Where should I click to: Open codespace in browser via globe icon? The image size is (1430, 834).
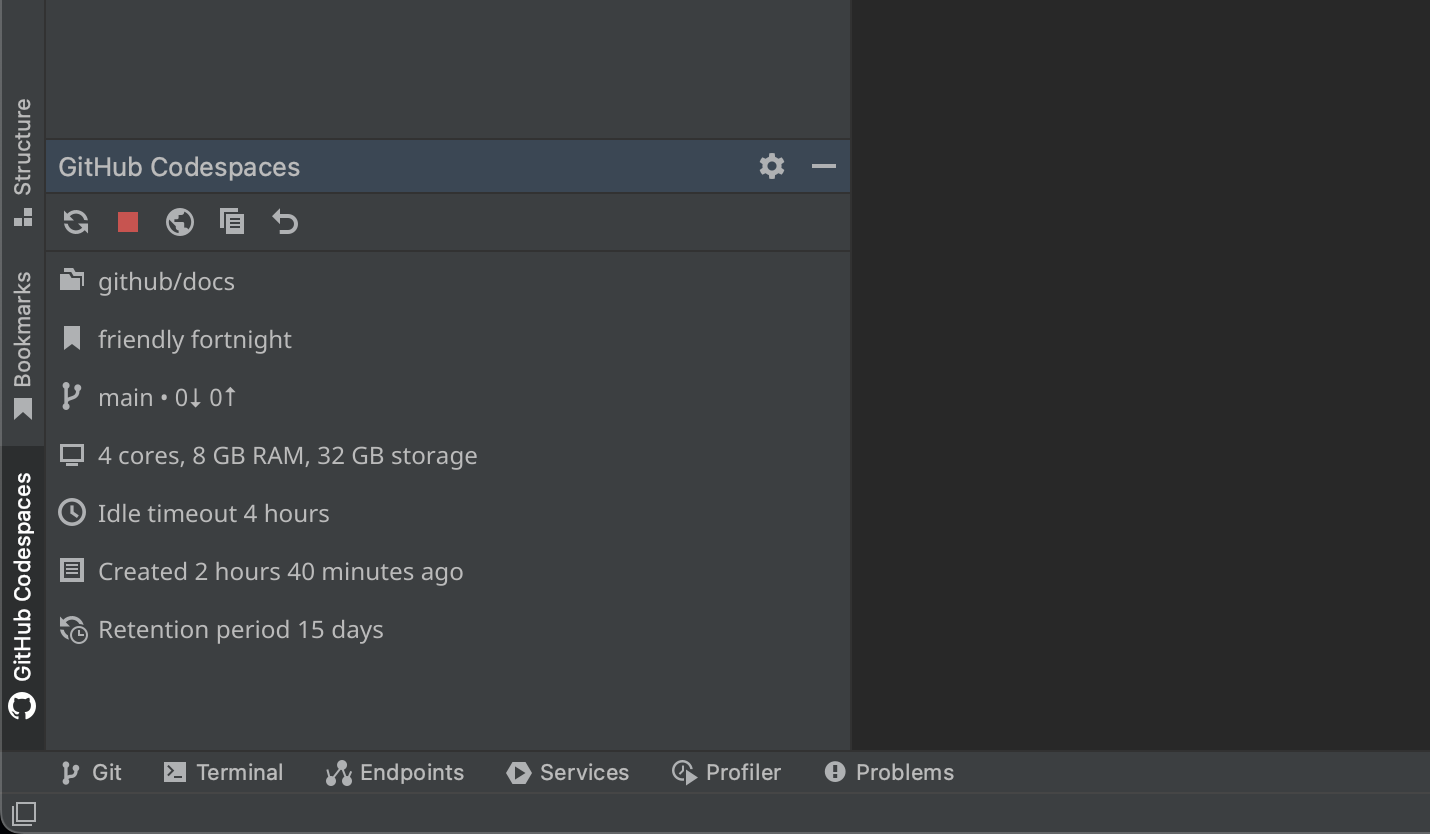(x=180, y=222)
